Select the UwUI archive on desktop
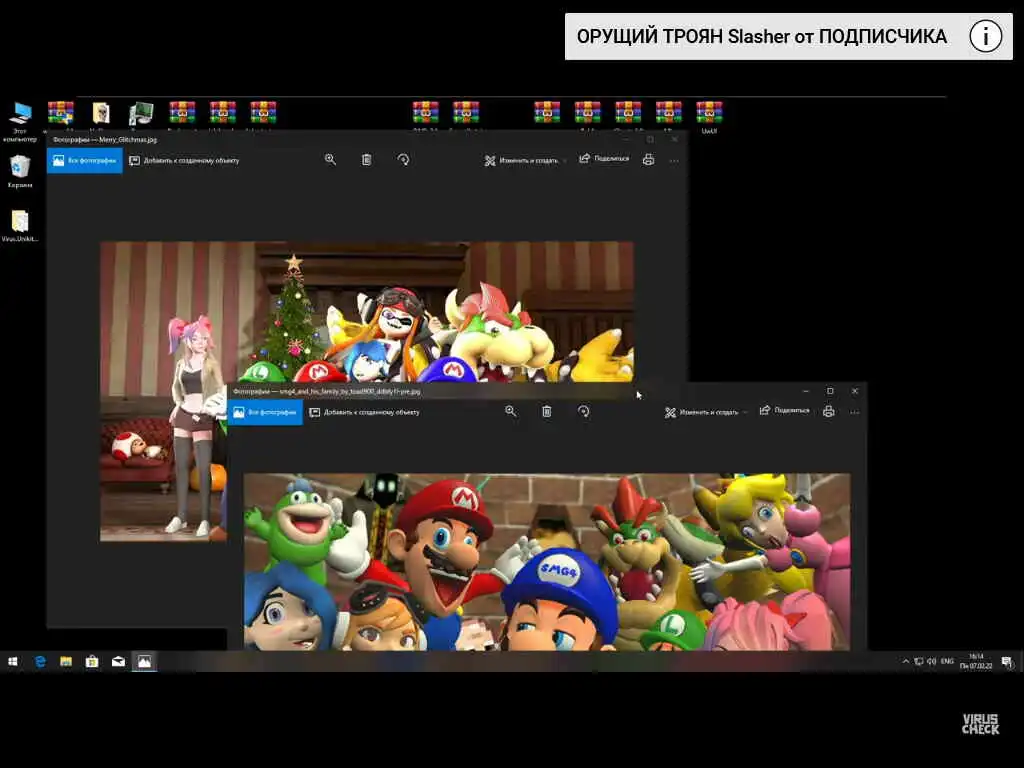 point(709,117)
